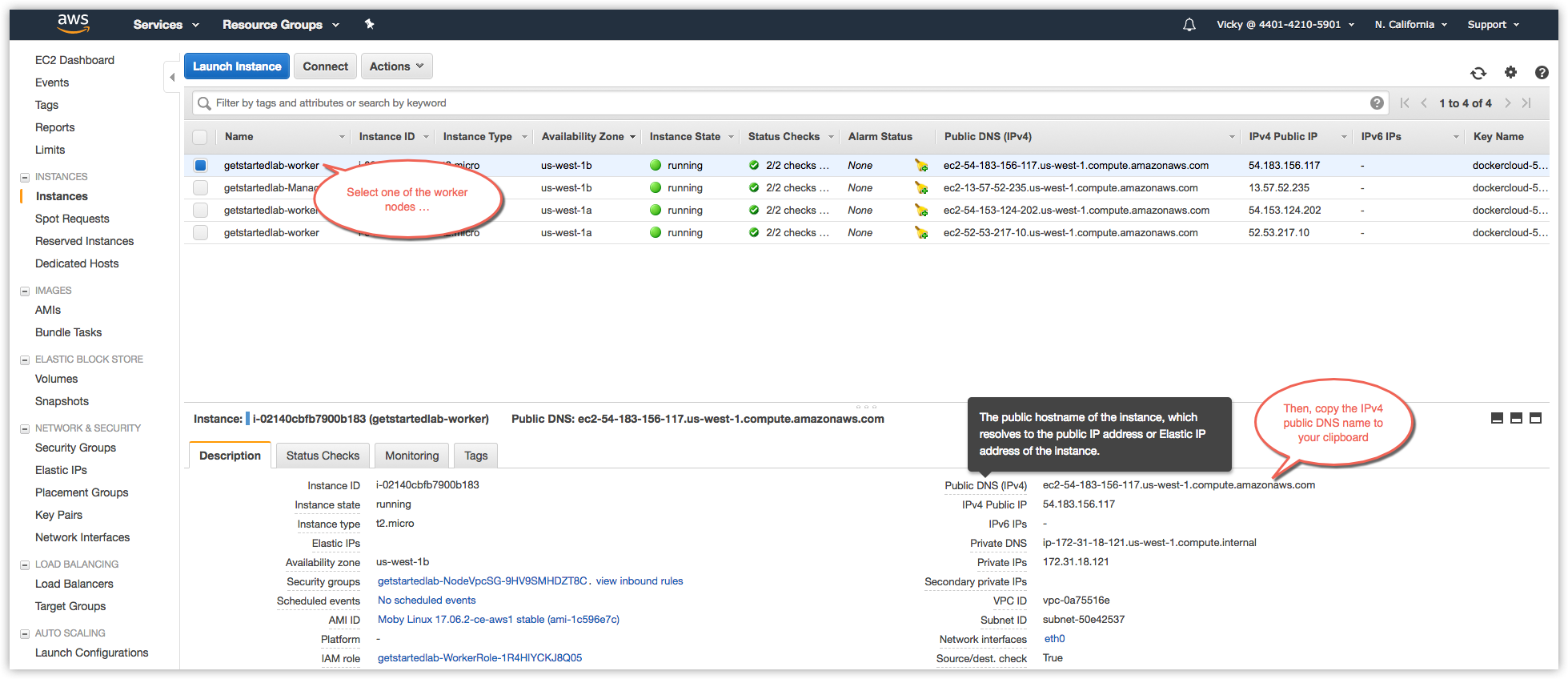Click the alarm icon for 54.183.156.117 row
Viewport: 1568px width, 679px height.
[x=921, y=166]
